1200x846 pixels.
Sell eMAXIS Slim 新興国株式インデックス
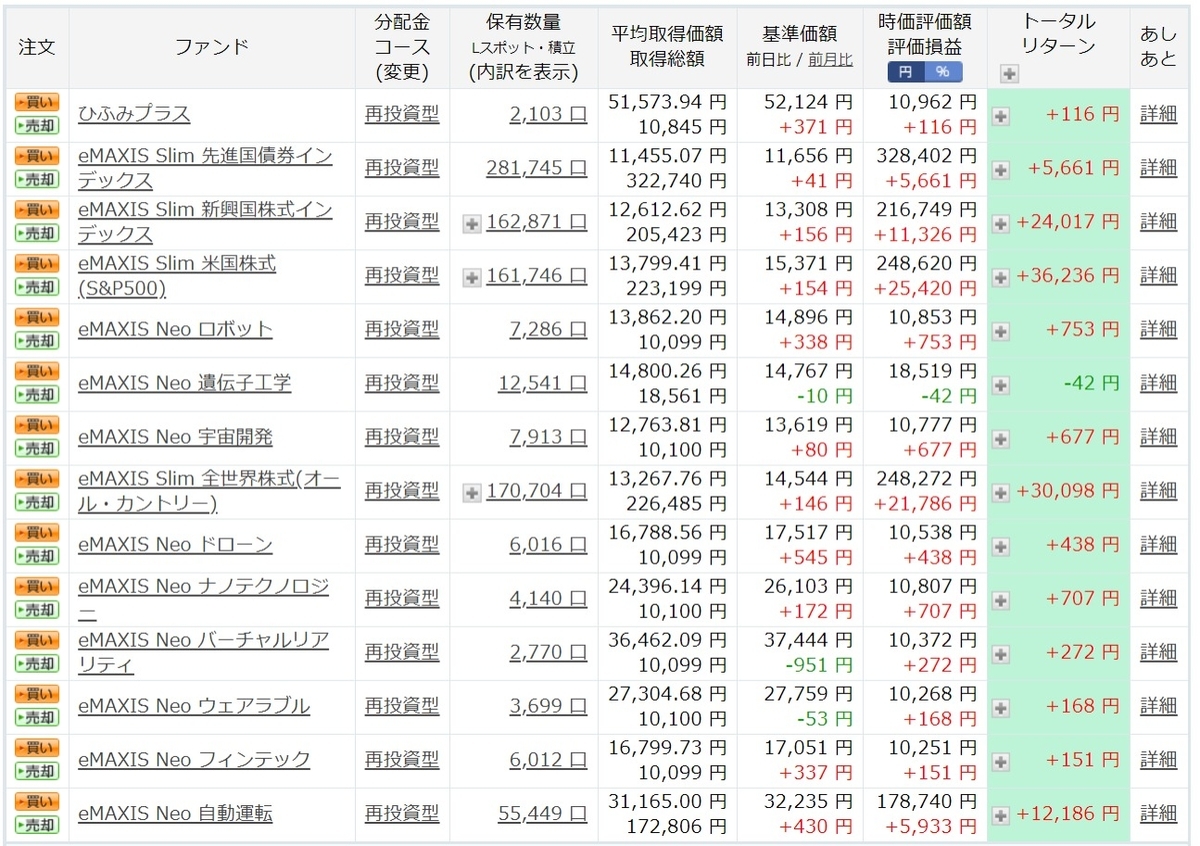[x=37, y=234]
